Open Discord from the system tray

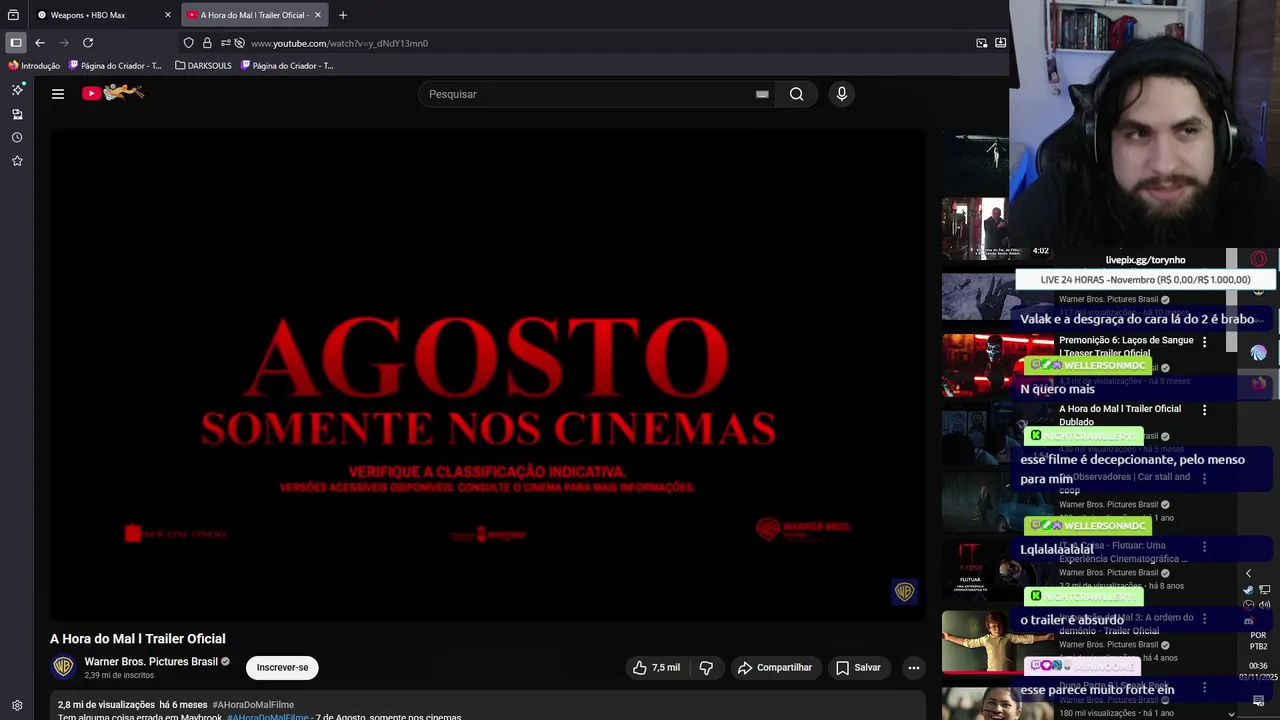1249,621
